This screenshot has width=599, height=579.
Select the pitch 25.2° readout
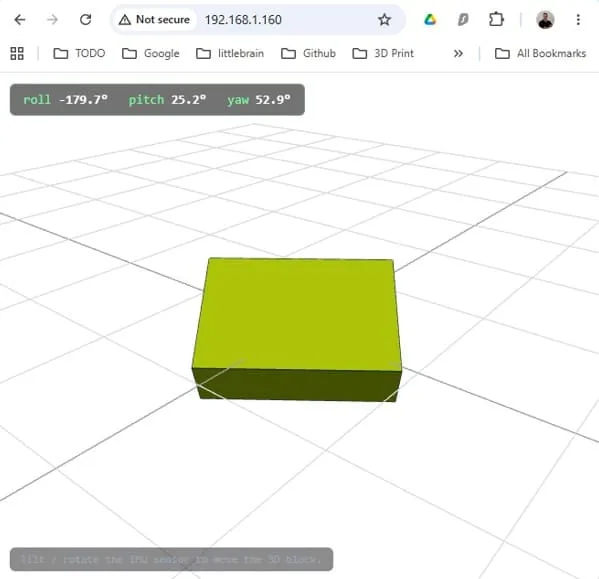click(x=167, y=100)
